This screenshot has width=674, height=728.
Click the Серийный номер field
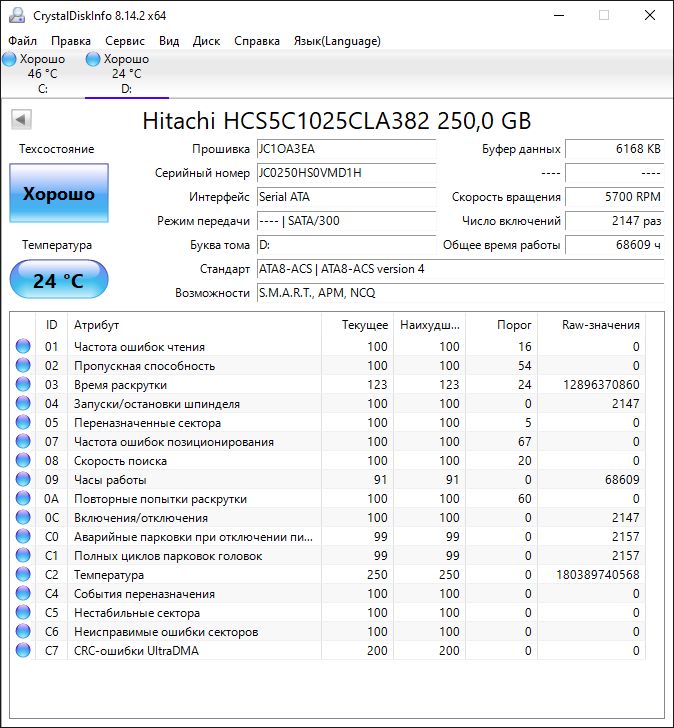[x=345, y=173]
